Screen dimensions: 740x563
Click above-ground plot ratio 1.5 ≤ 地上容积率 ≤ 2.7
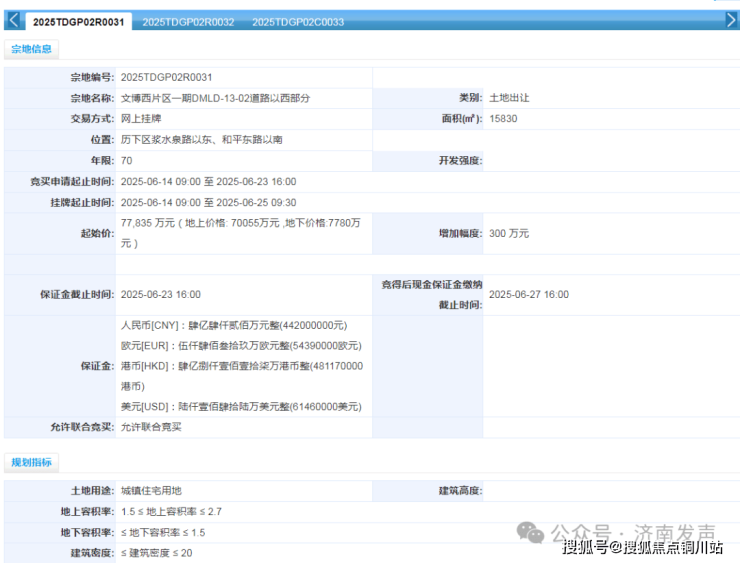[171, 512]
